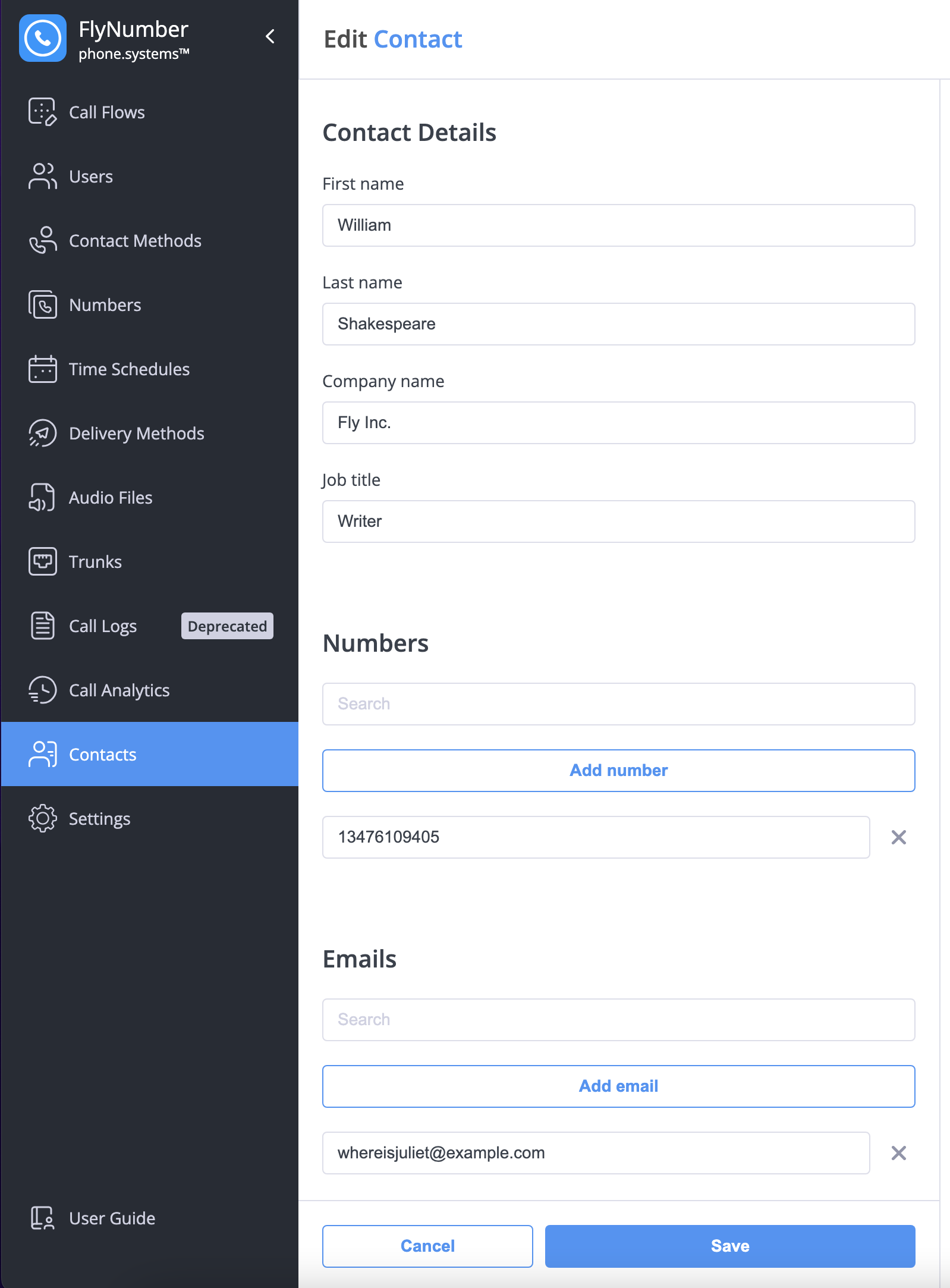
Task: Open Time Schedules page
Action: click(129, 369)
